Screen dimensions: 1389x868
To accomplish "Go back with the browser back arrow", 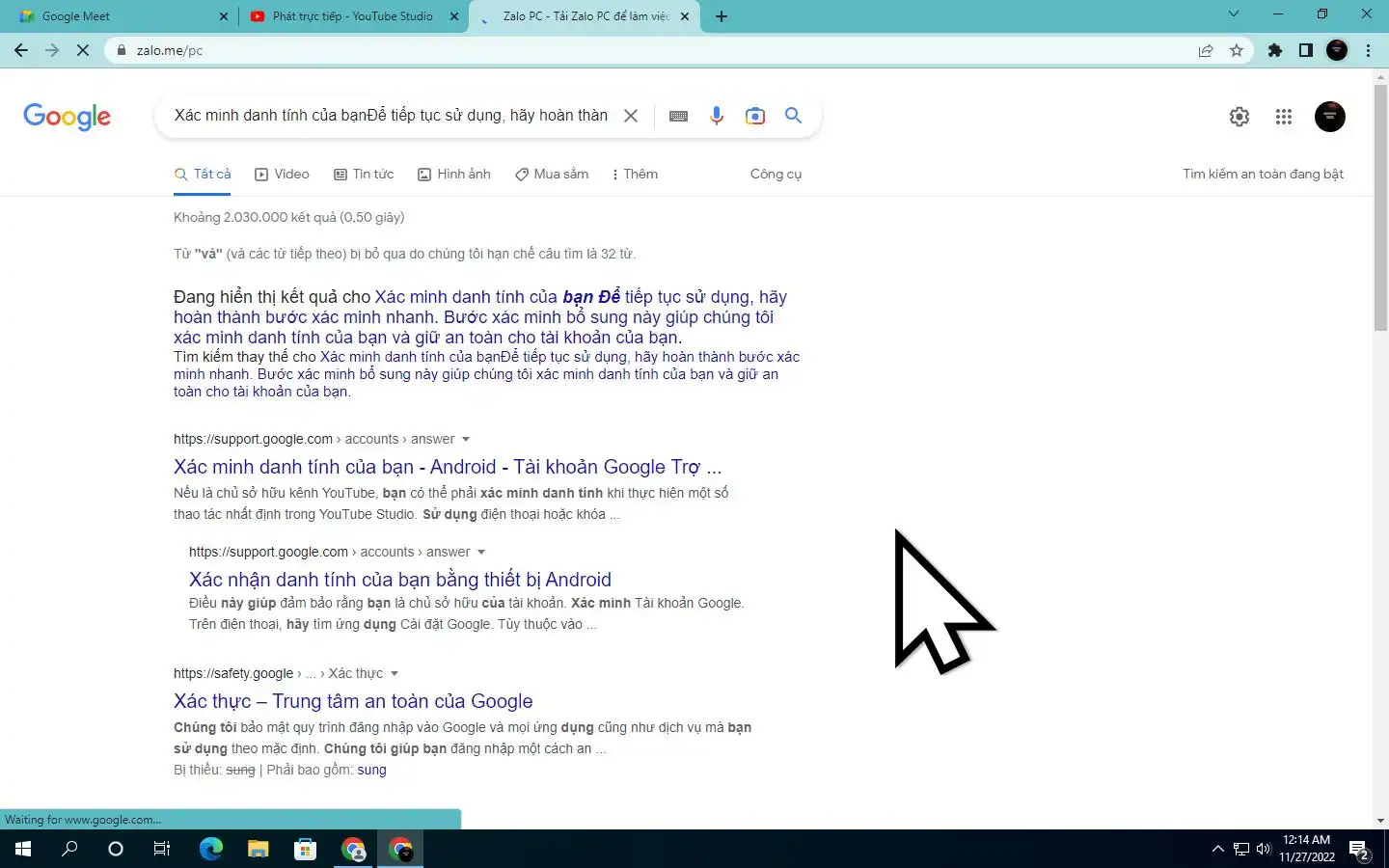I will click(21, 50).
